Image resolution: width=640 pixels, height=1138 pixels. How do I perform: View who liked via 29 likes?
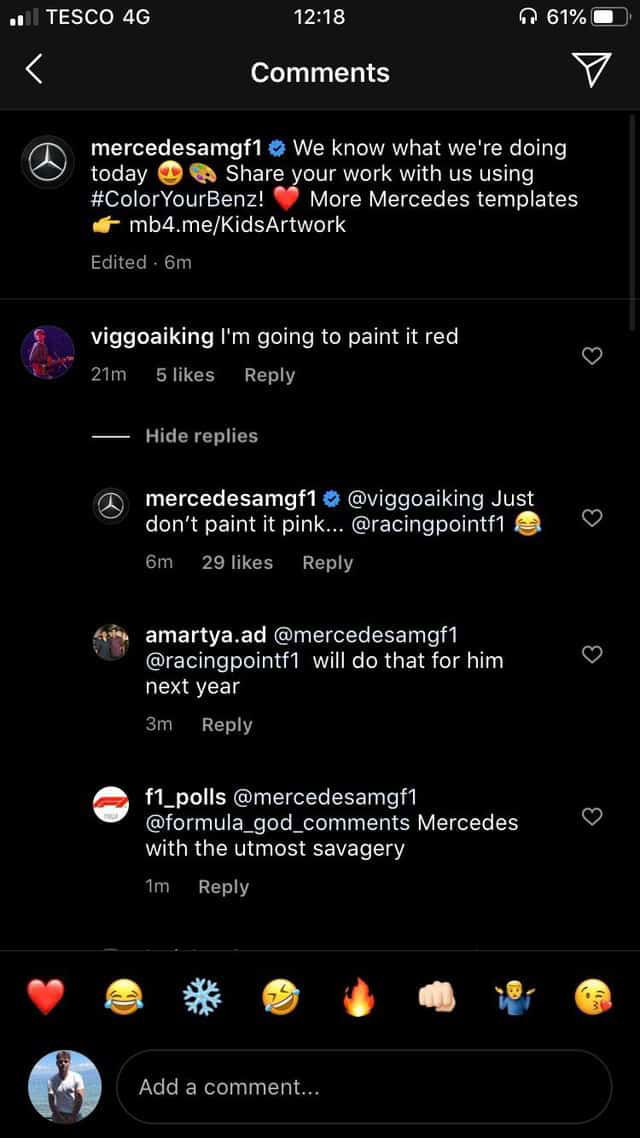pos(237,563)
